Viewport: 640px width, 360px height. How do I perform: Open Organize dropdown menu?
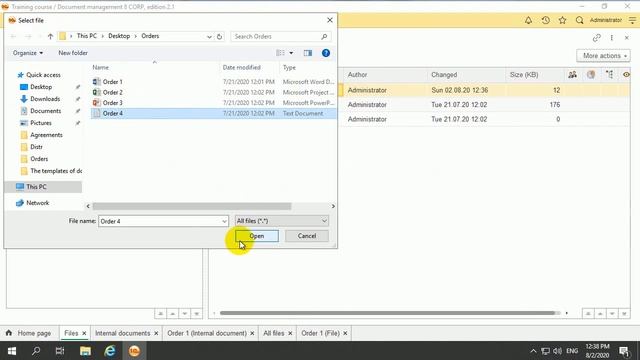[x=28, y=53]
